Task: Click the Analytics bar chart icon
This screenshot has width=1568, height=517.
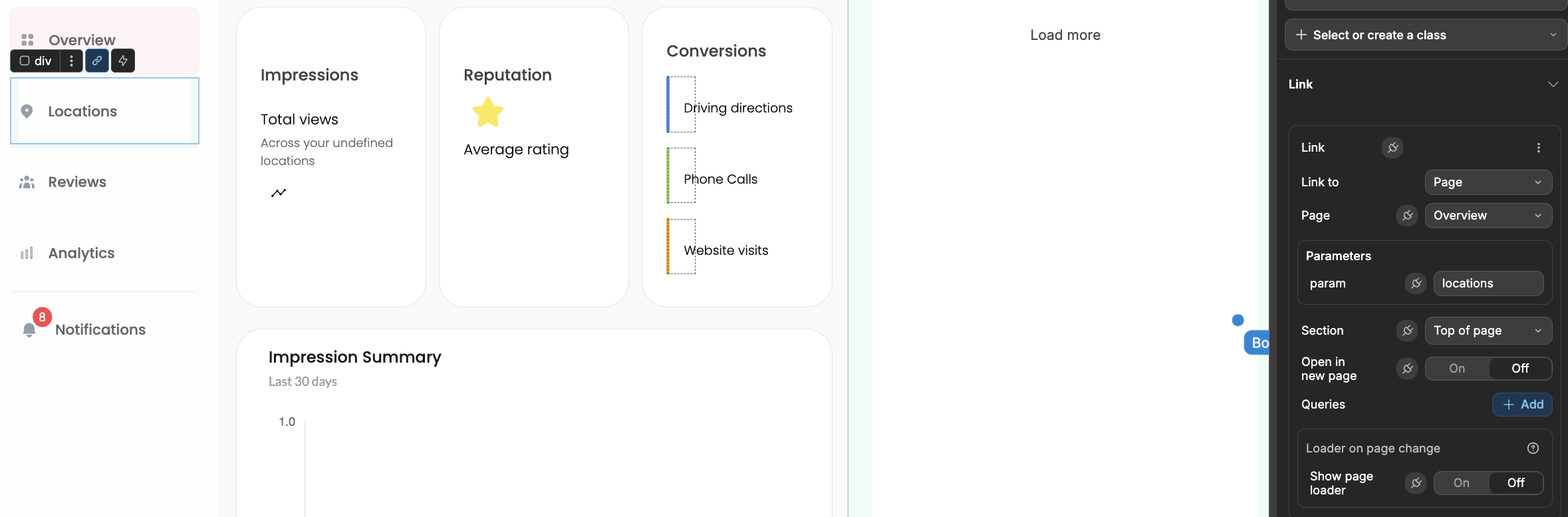Action: tap(27, 253)
